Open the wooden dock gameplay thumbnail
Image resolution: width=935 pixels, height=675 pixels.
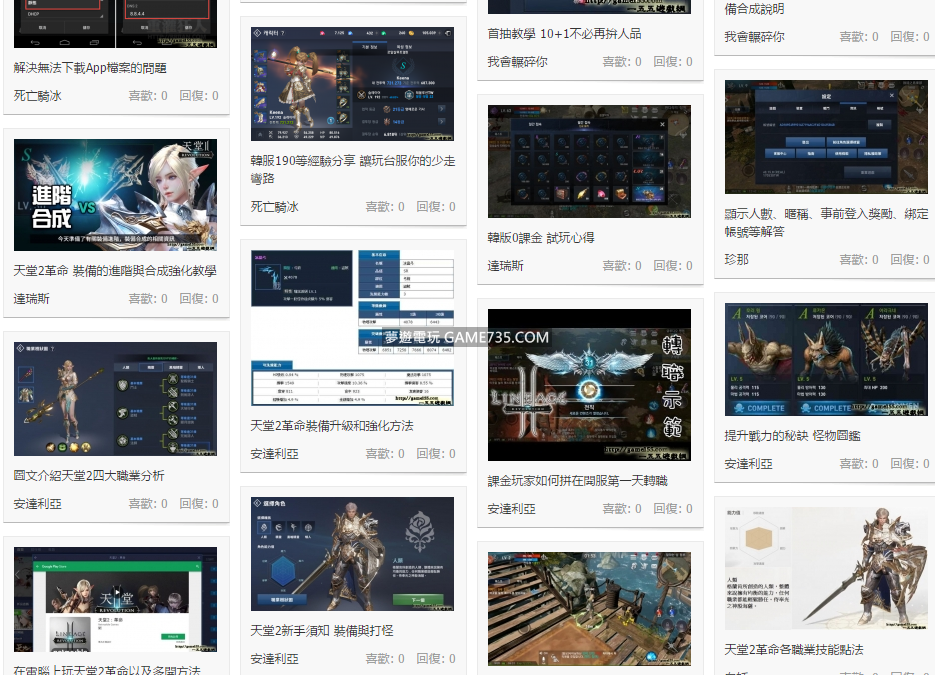coord(589,609)
